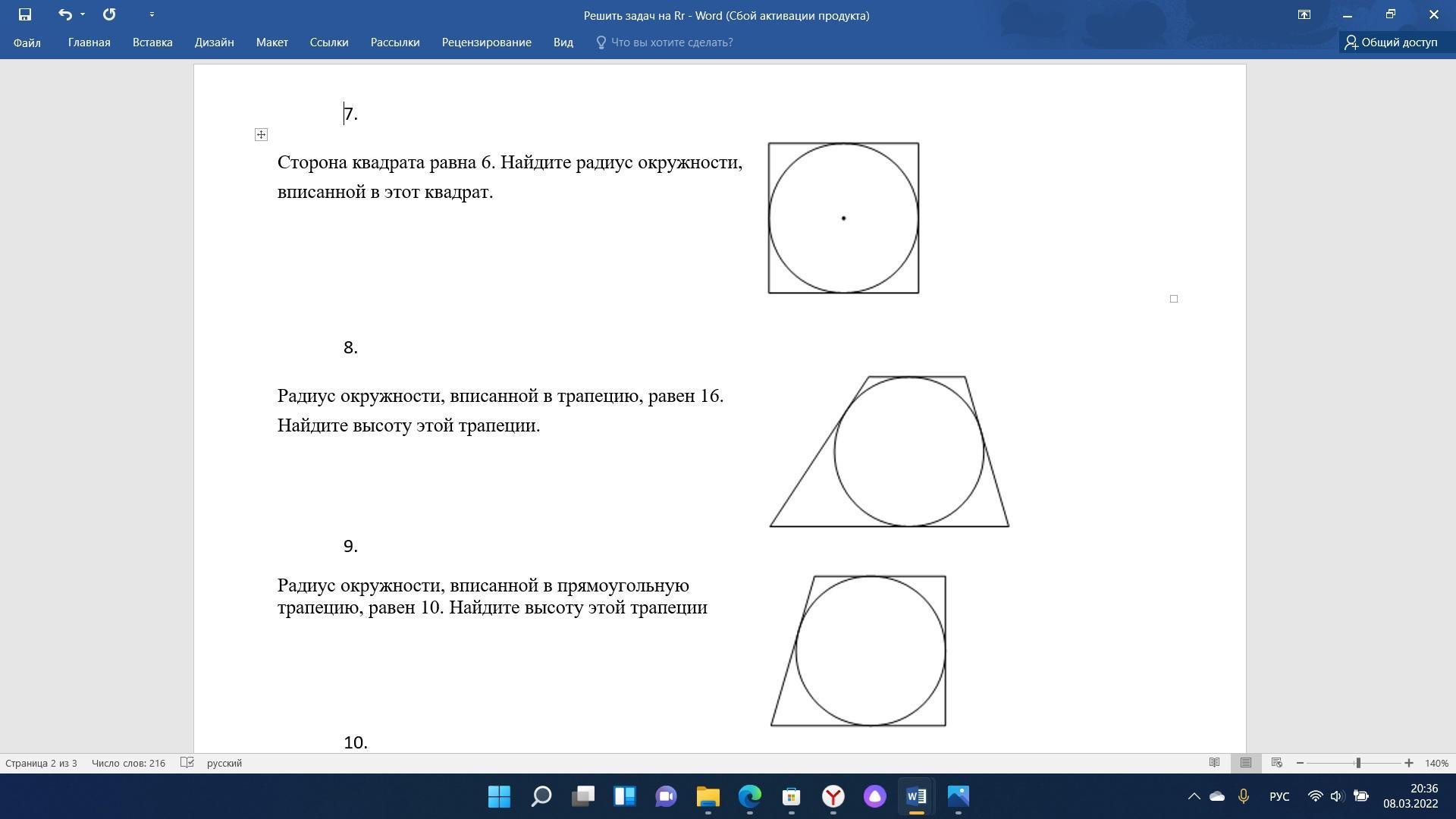Image resolution: width=1456 pixels, height=819 pixels.
Task: Click the Word icon on taskbar
Action: tap(916, 796)
